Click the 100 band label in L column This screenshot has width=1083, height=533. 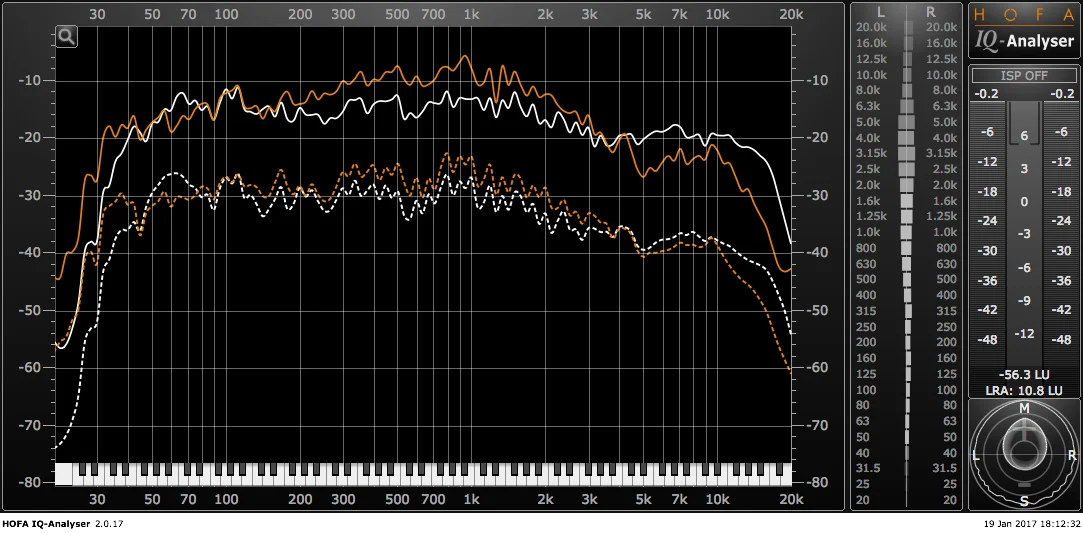click(865, 389)
